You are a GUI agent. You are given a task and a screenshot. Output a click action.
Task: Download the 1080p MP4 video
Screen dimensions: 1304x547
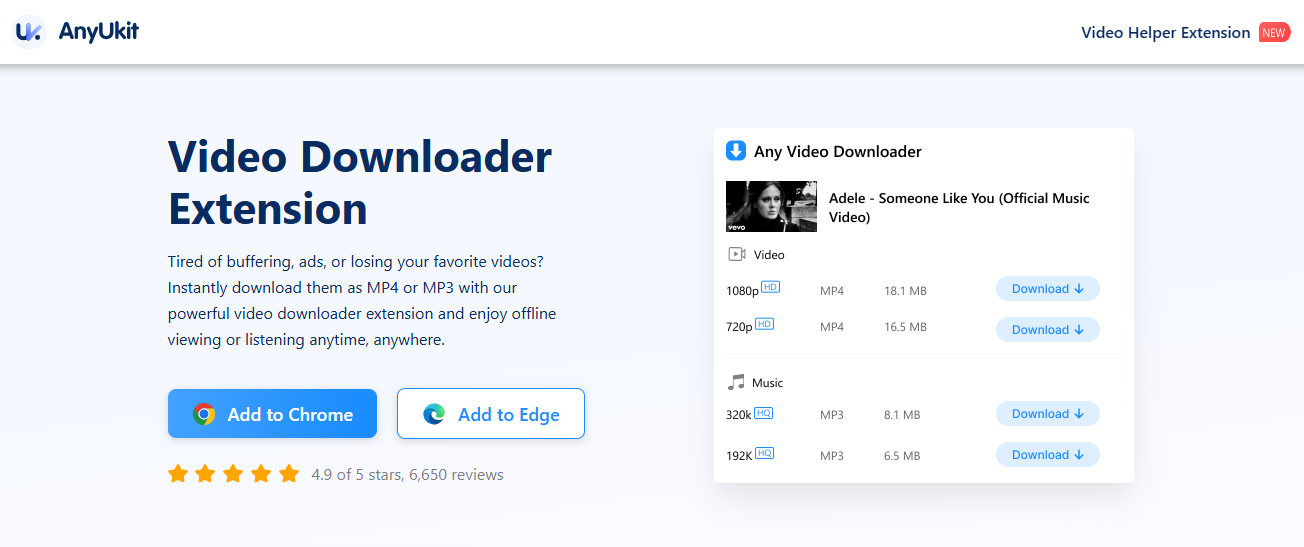tap(1048, 289)
